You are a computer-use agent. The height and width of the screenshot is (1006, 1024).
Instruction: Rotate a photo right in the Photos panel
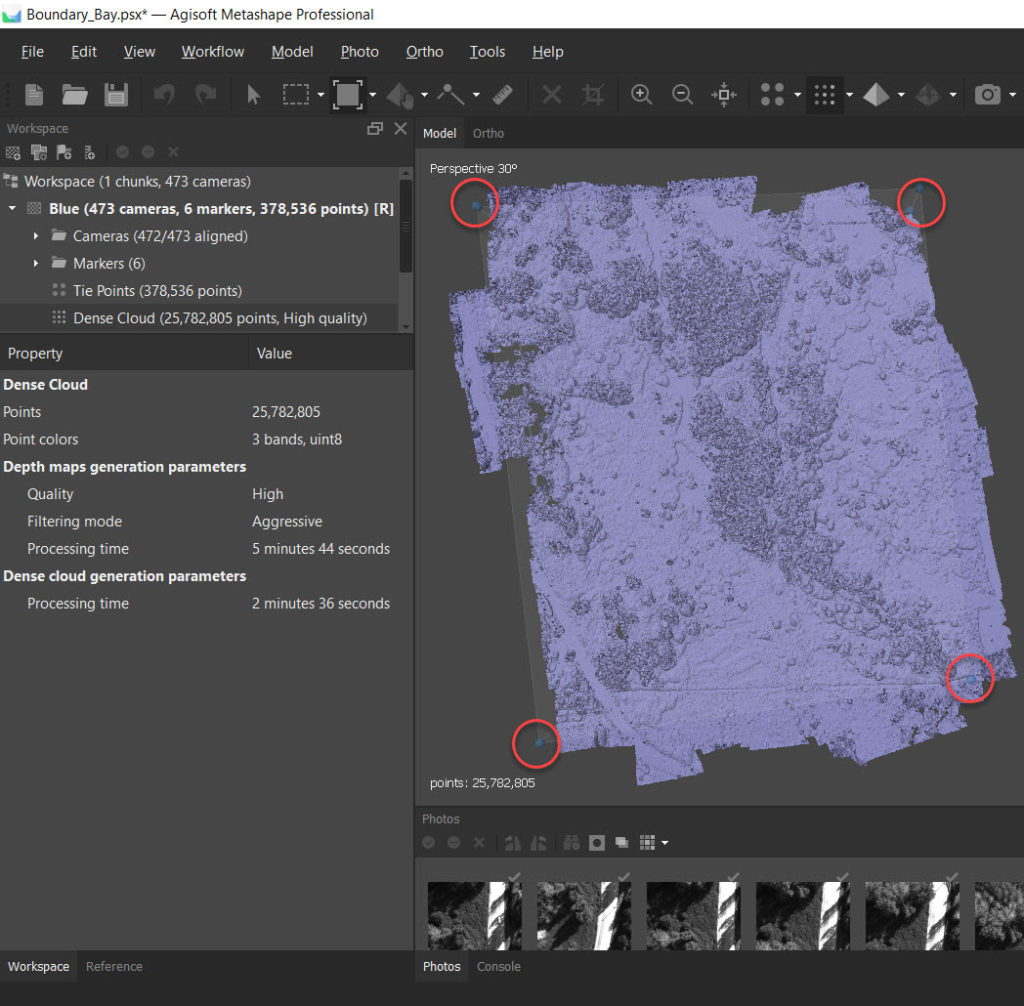[x=536, y=842]
